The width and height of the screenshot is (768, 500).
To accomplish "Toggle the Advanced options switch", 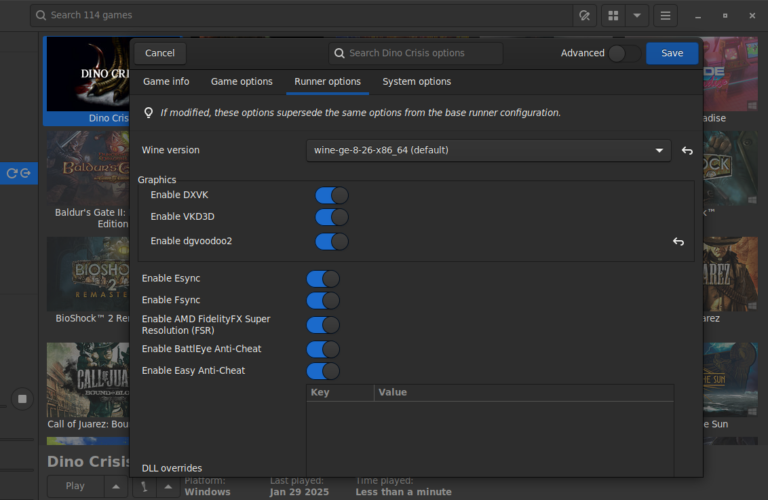I will (623, 53).
